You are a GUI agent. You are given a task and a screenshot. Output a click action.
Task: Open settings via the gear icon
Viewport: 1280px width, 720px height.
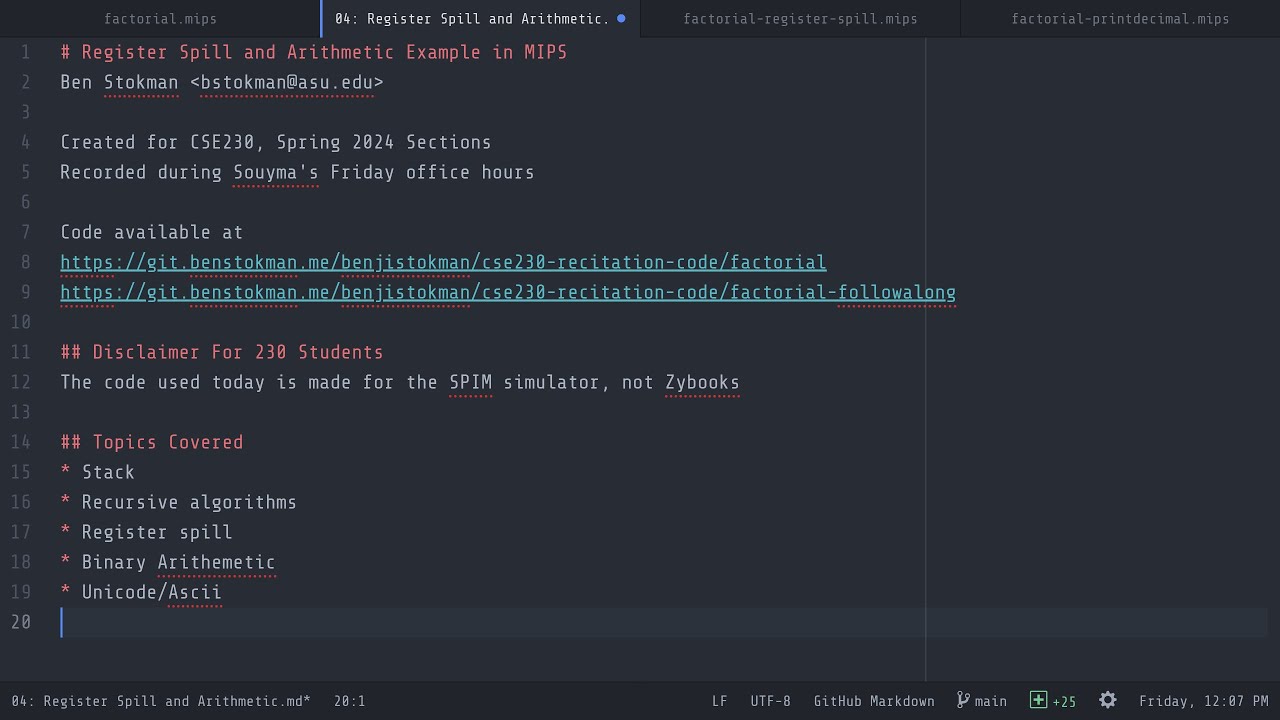(1107, 700)
